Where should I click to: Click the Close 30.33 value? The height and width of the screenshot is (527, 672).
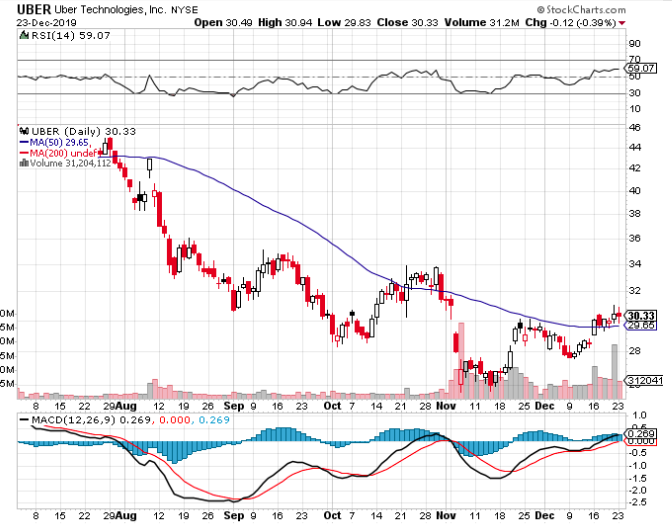(407, 23)
